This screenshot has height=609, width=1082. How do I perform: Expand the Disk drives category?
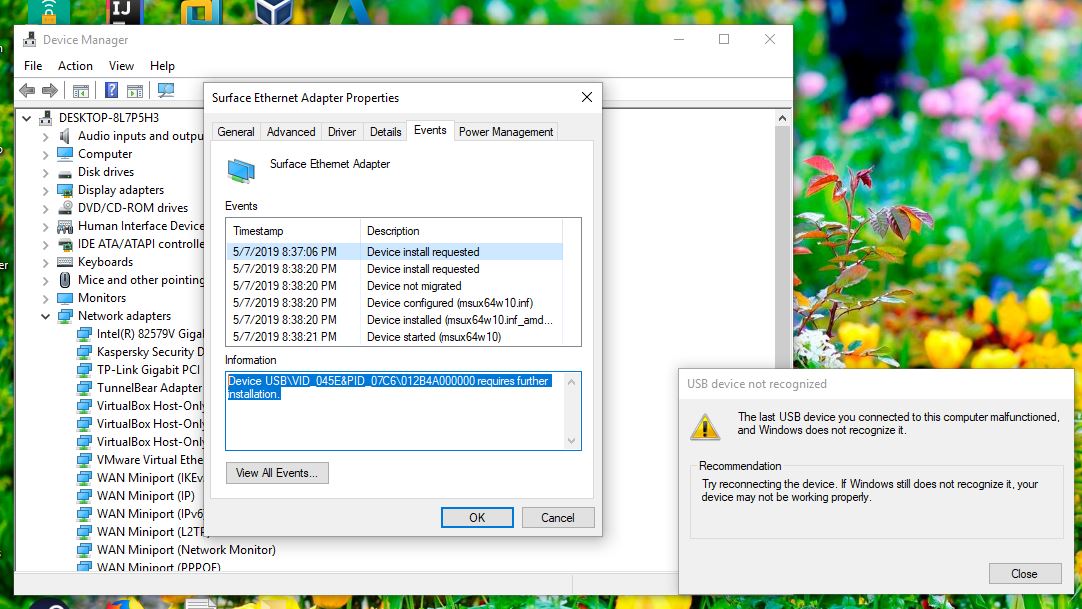(45, 172)
